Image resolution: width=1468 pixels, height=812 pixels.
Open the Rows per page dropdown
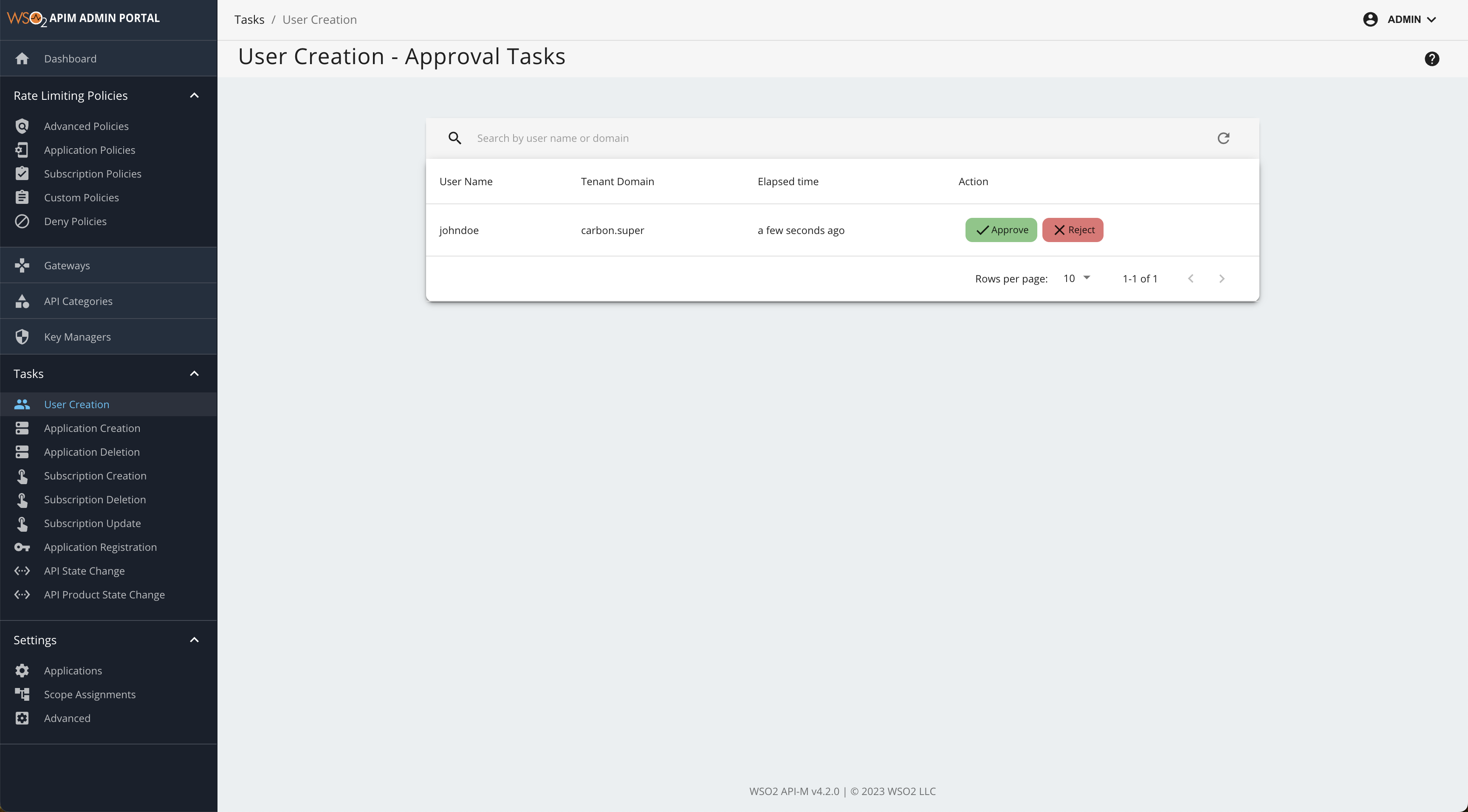pos(1076,279)
